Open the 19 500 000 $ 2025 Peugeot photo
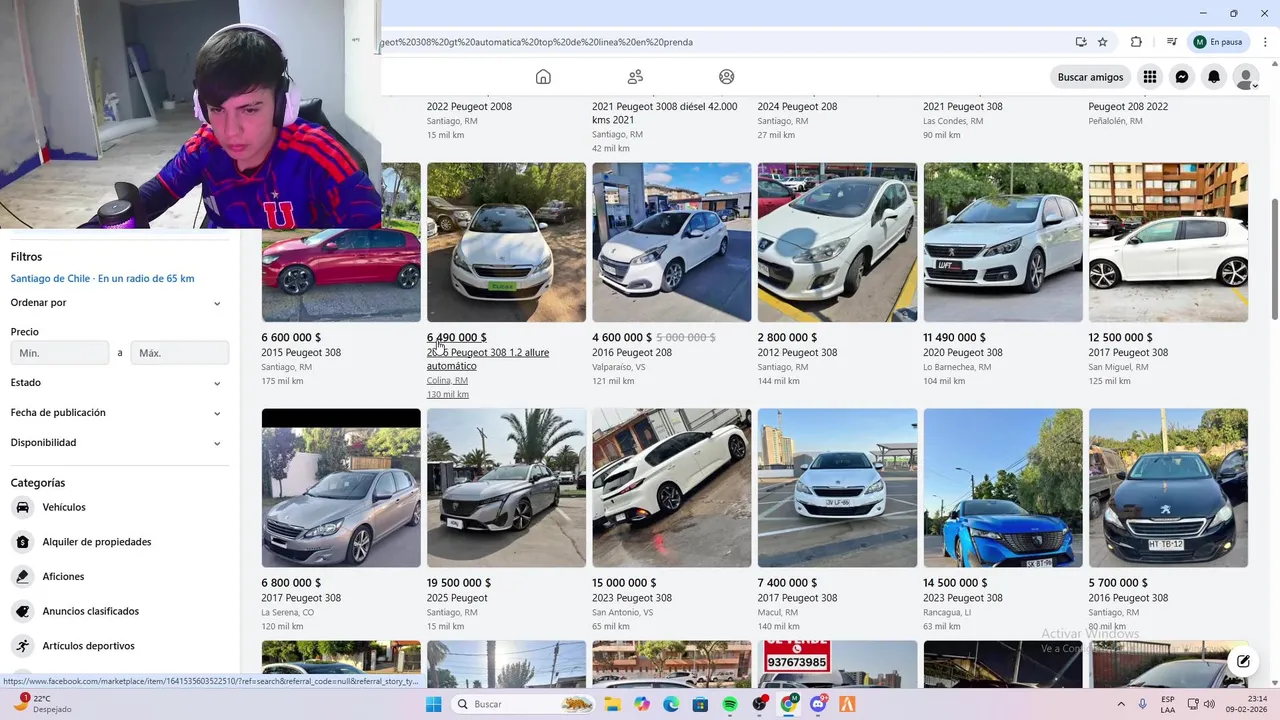The image size is (1280, 720). click(x=506, y=488)
